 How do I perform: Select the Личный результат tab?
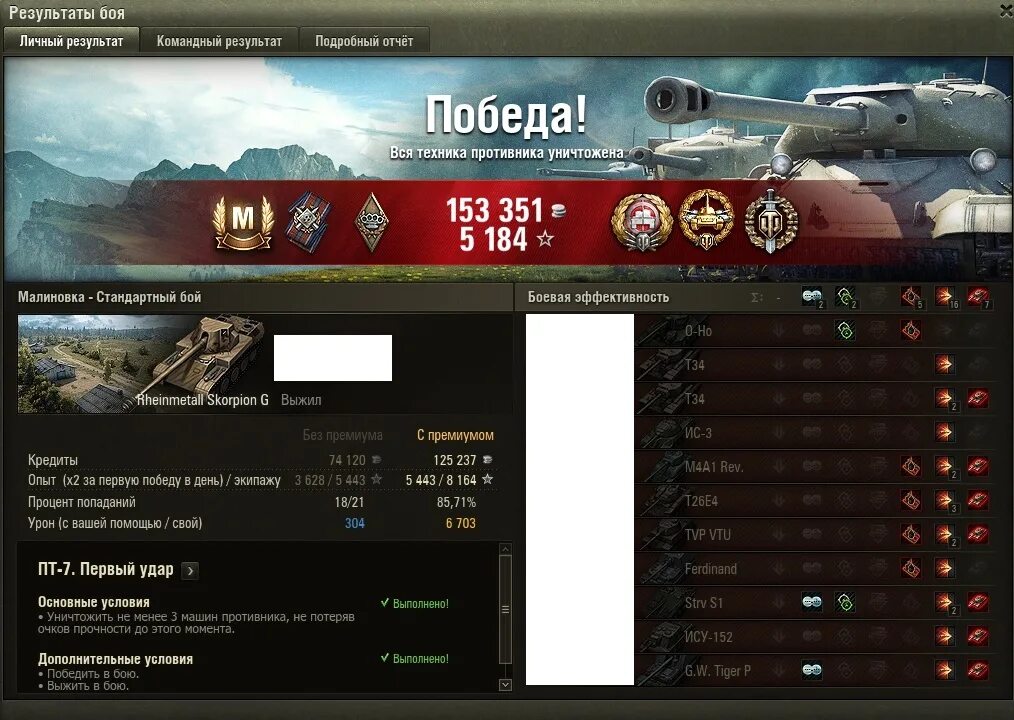click(71, 41)
